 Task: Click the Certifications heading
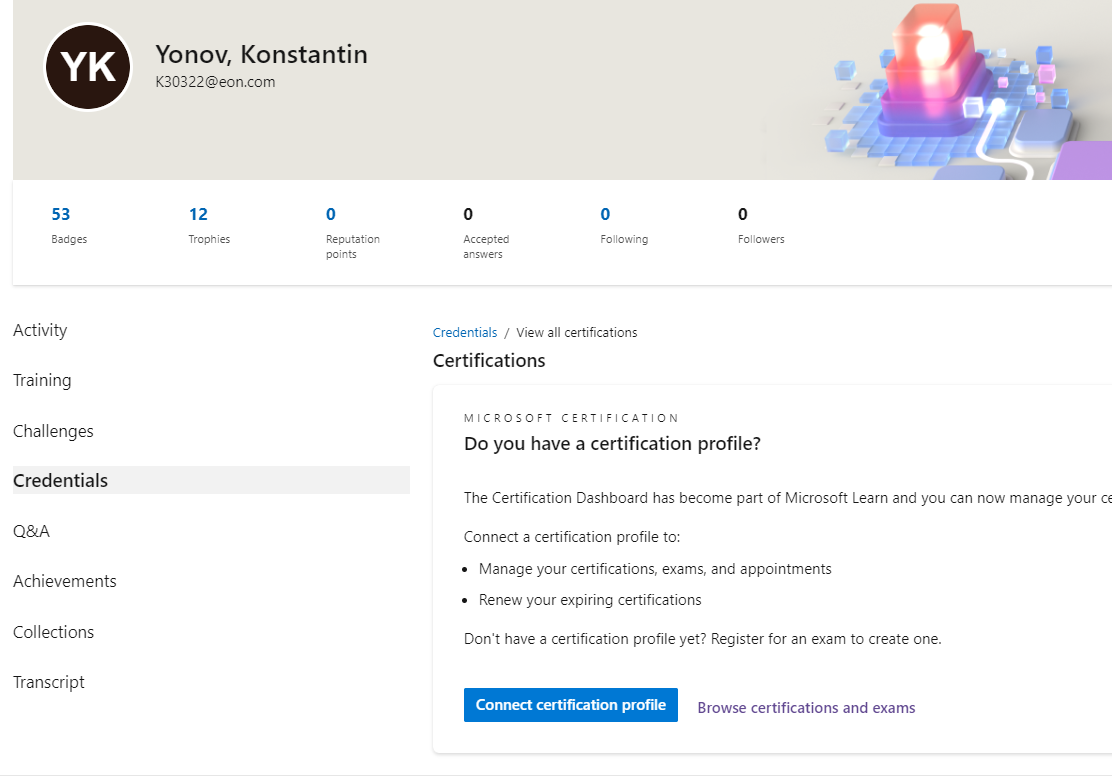[x=489, y=360]
